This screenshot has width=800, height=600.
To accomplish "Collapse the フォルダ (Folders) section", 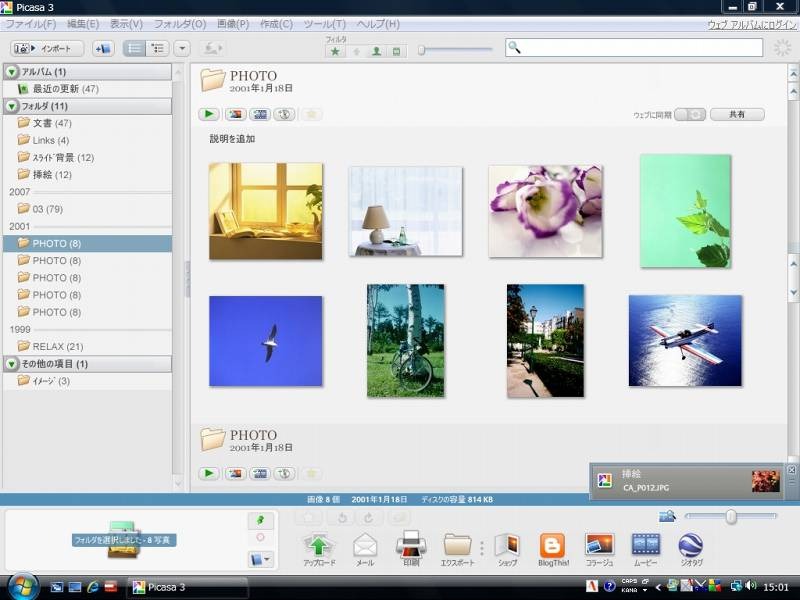I will [x=12, y=106].
